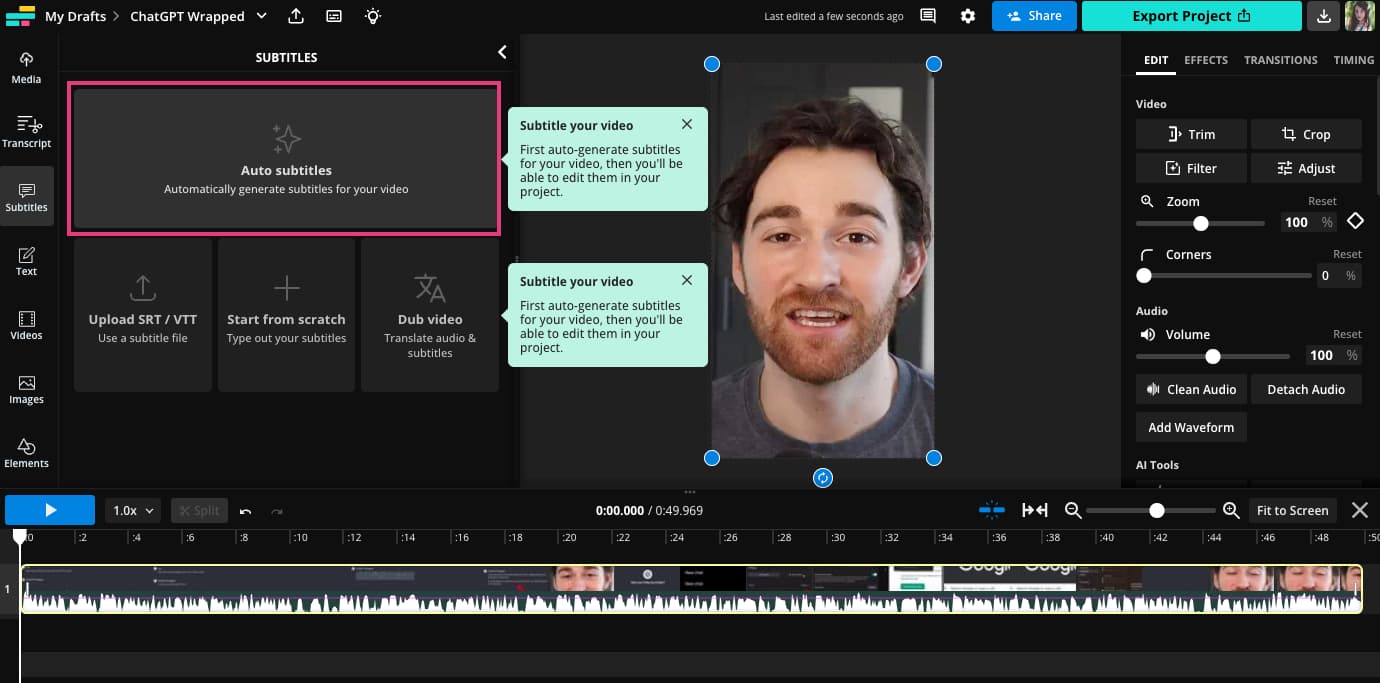Click the Split button in the timeline
1380x683 pixels.
tap(199, 510)
